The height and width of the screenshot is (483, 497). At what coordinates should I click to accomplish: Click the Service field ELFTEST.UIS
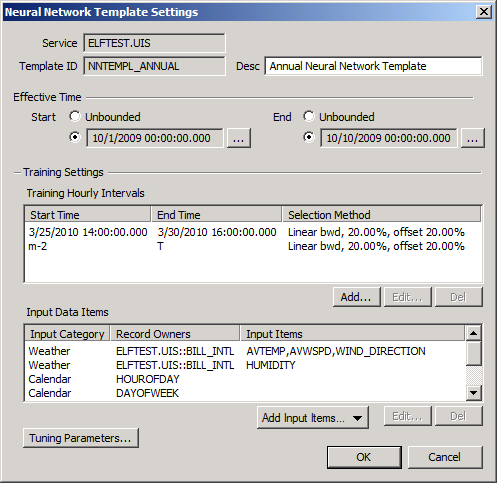coord(154,43)
